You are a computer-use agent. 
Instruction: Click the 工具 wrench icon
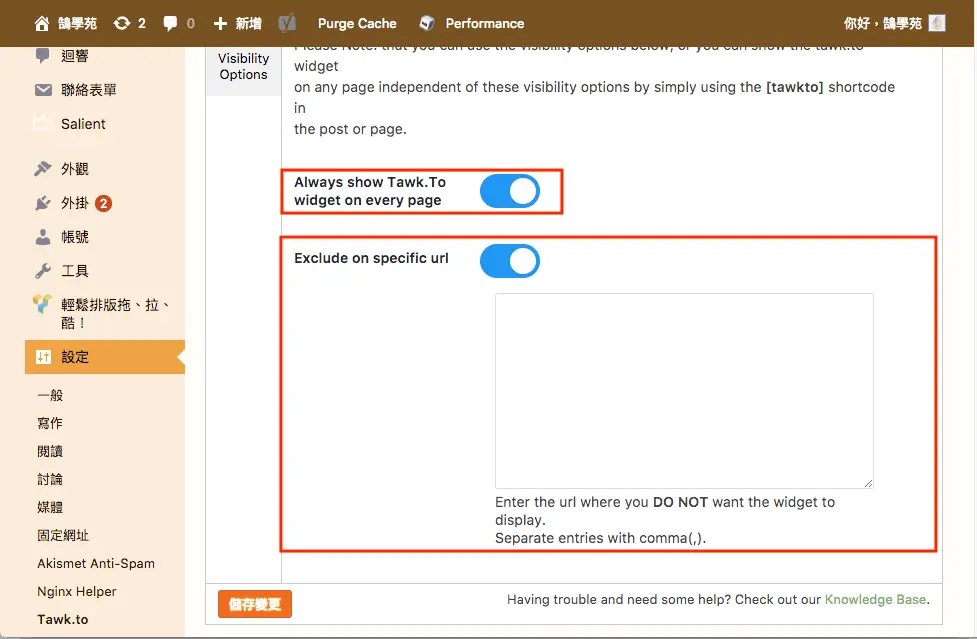(x=42, y=271)
